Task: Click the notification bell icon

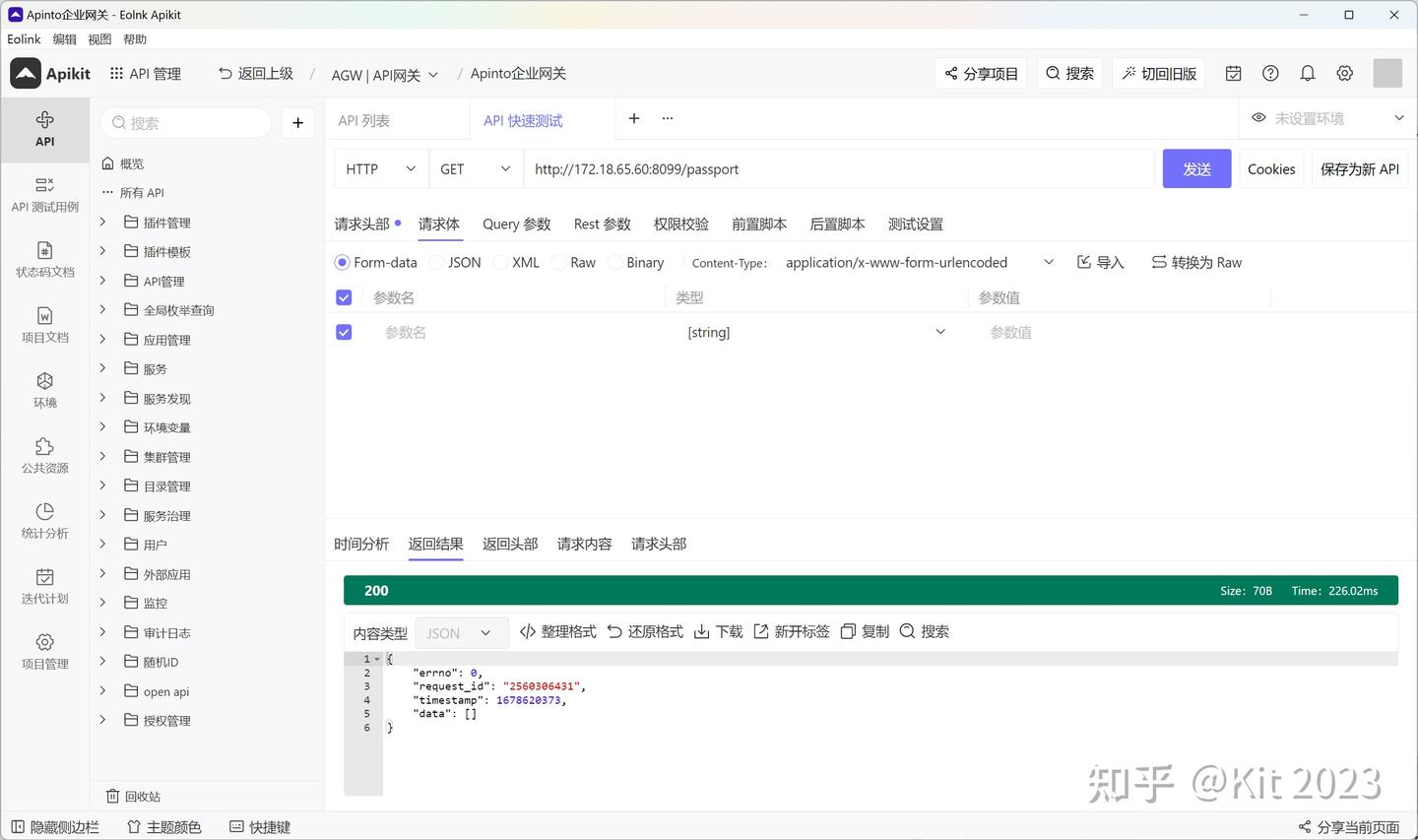Action: pyautogui.click(x=1308, y=73)
